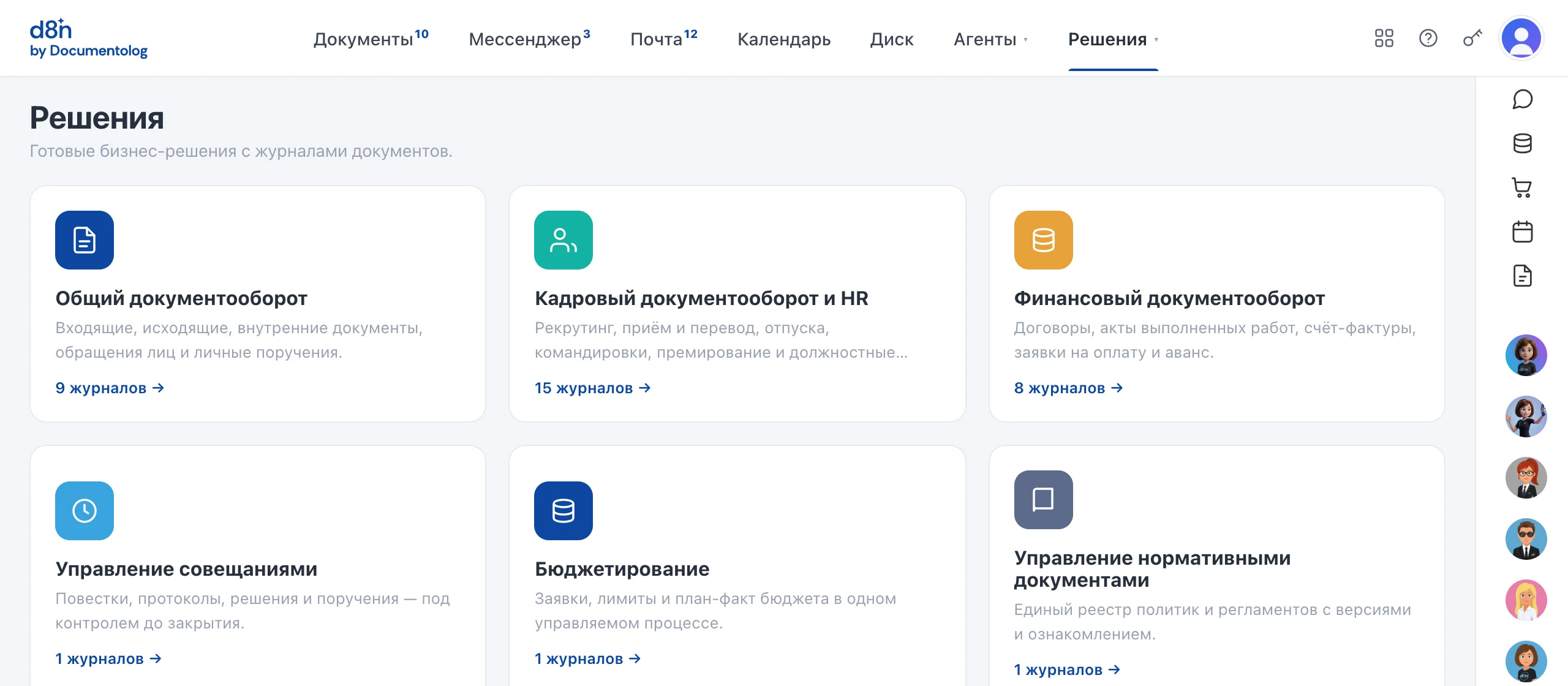Go to the Почта section
Image resolution: width=1568 pixels, height=686 pixels.
(664, 39)
